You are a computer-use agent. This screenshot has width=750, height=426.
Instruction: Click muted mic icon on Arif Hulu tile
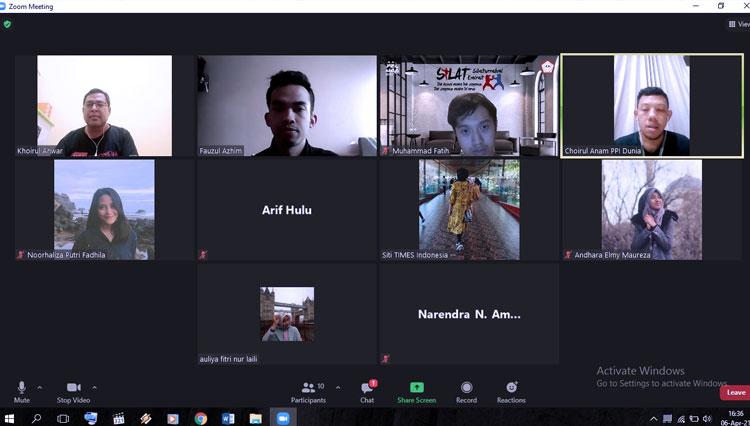(203, 255)
